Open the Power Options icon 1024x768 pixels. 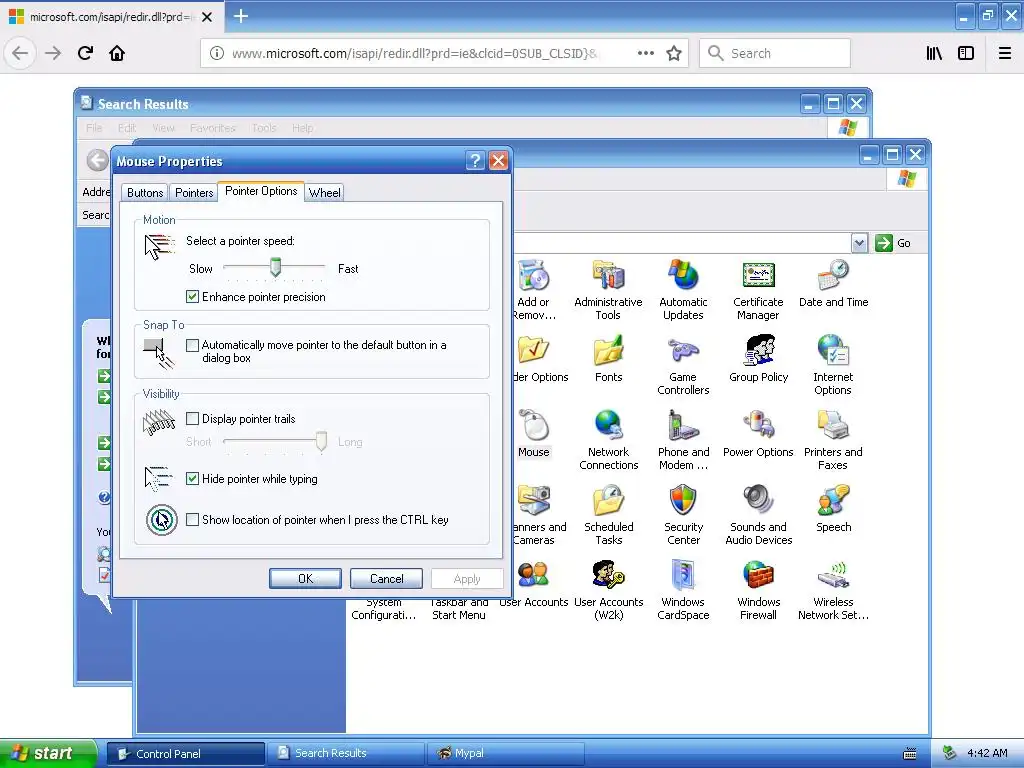[758, 433]
